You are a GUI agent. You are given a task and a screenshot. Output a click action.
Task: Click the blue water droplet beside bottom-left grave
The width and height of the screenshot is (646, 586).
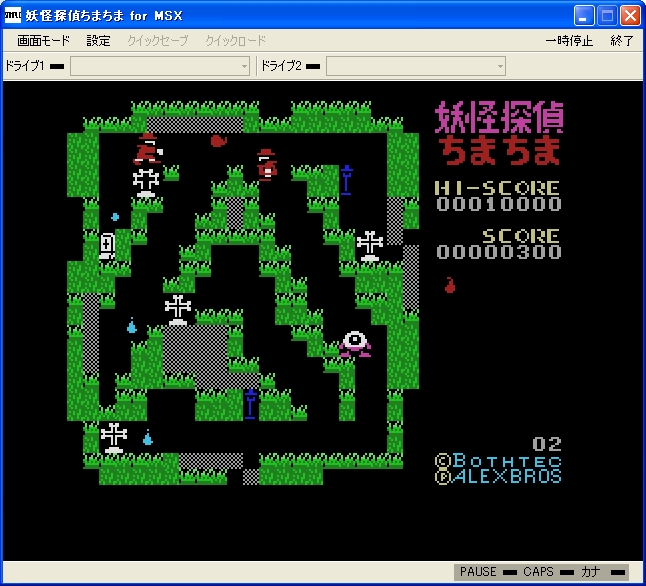click(147, 438)
